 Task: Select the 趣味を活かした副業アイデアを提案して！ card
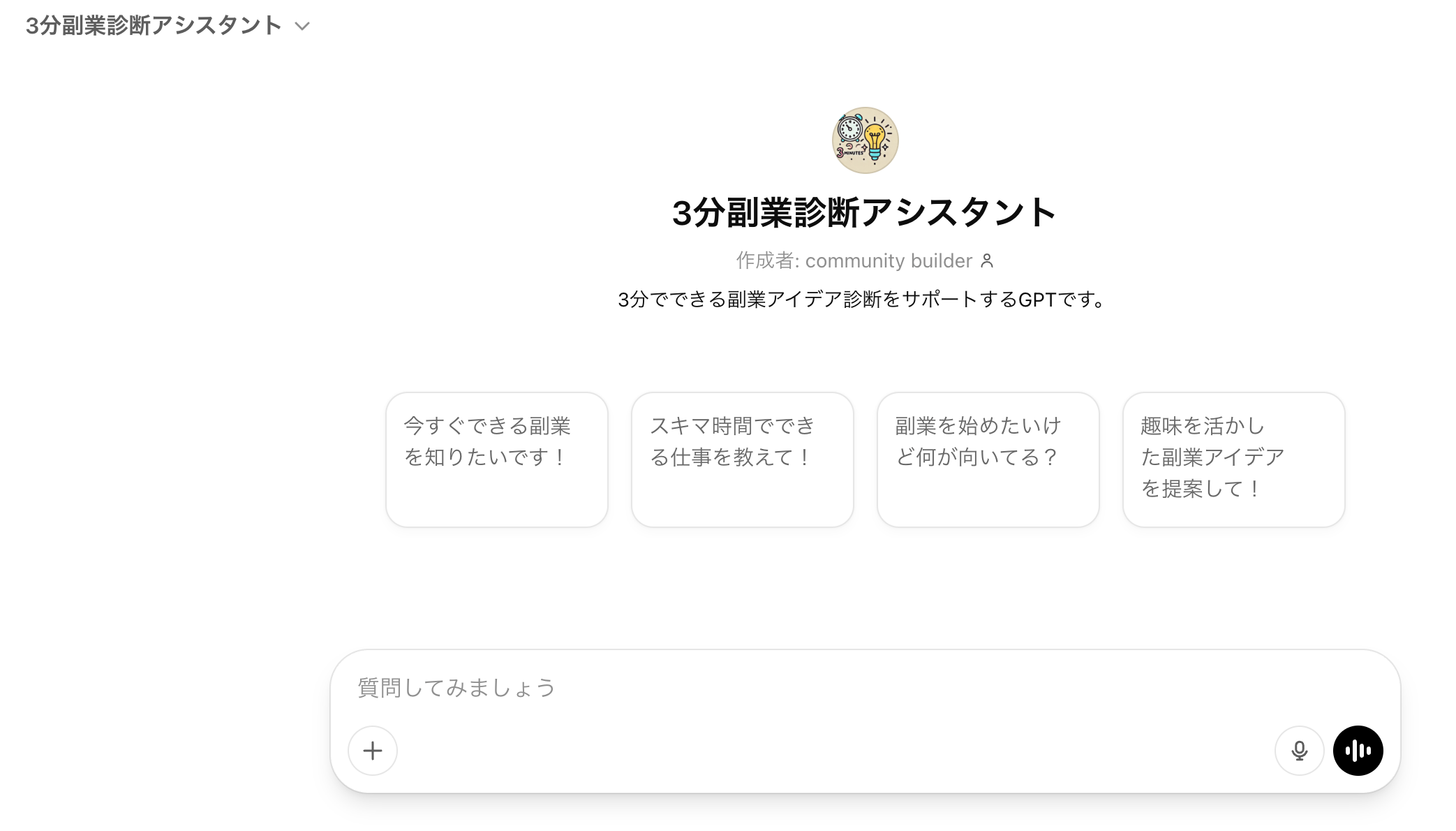click(1234, 459)
